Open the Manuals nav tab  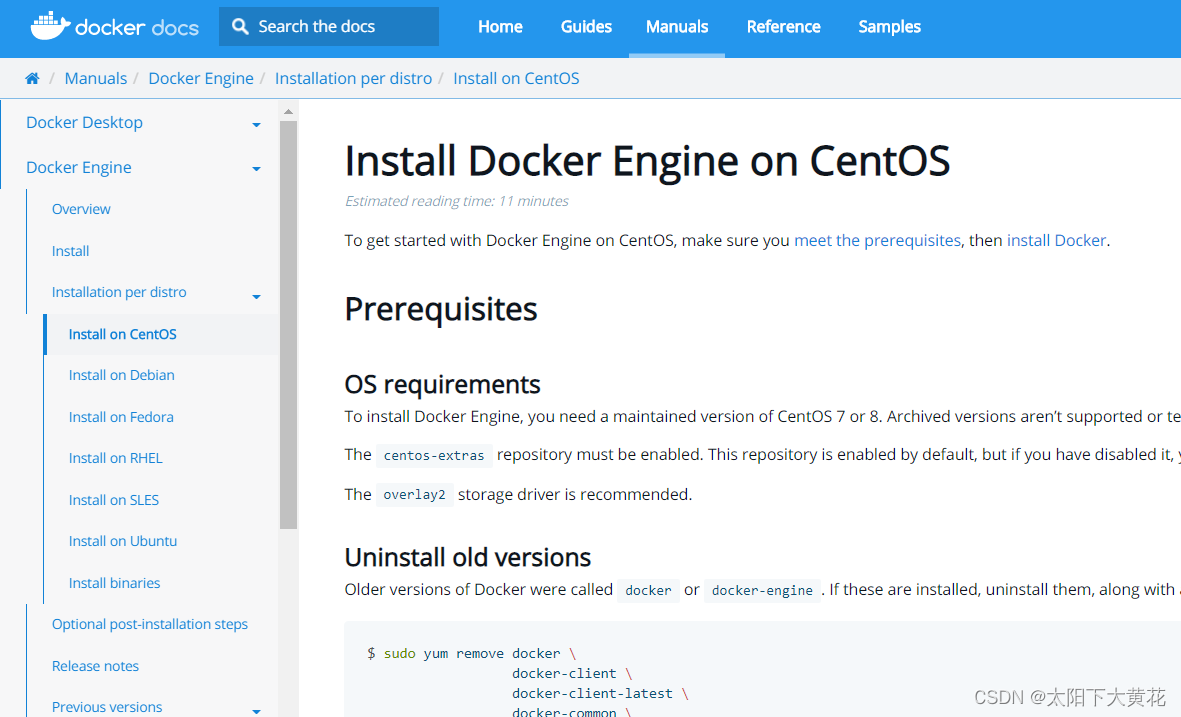[677, 26]
